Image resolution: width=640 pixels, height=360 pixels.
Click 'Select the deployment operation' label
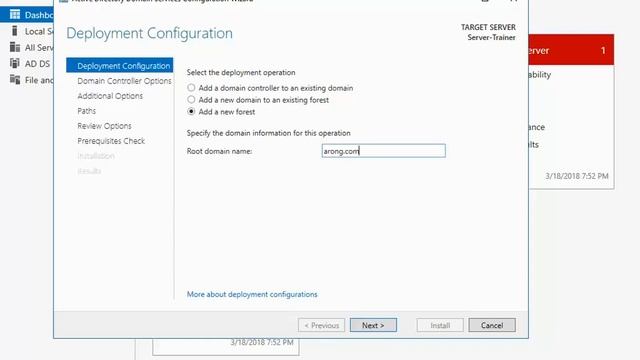(x=241, y=73)
